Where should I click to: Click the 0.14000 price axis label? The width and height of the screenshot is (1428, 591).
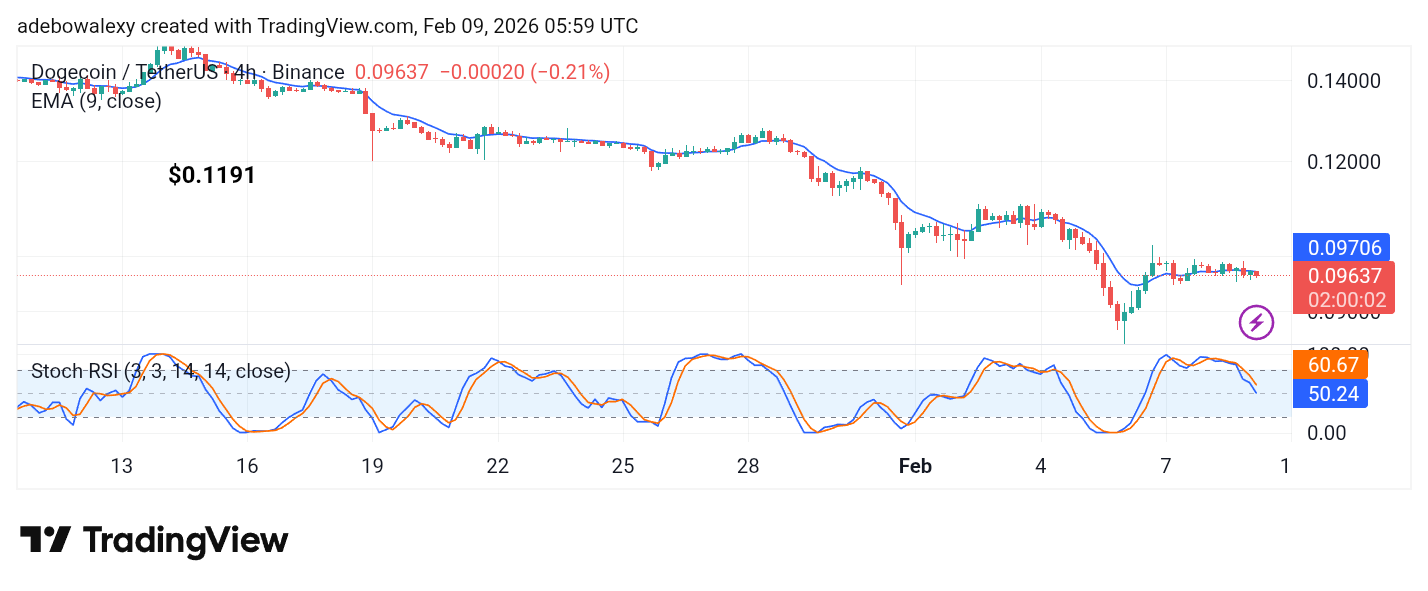pyautogui.click(x=1344, y=81)
